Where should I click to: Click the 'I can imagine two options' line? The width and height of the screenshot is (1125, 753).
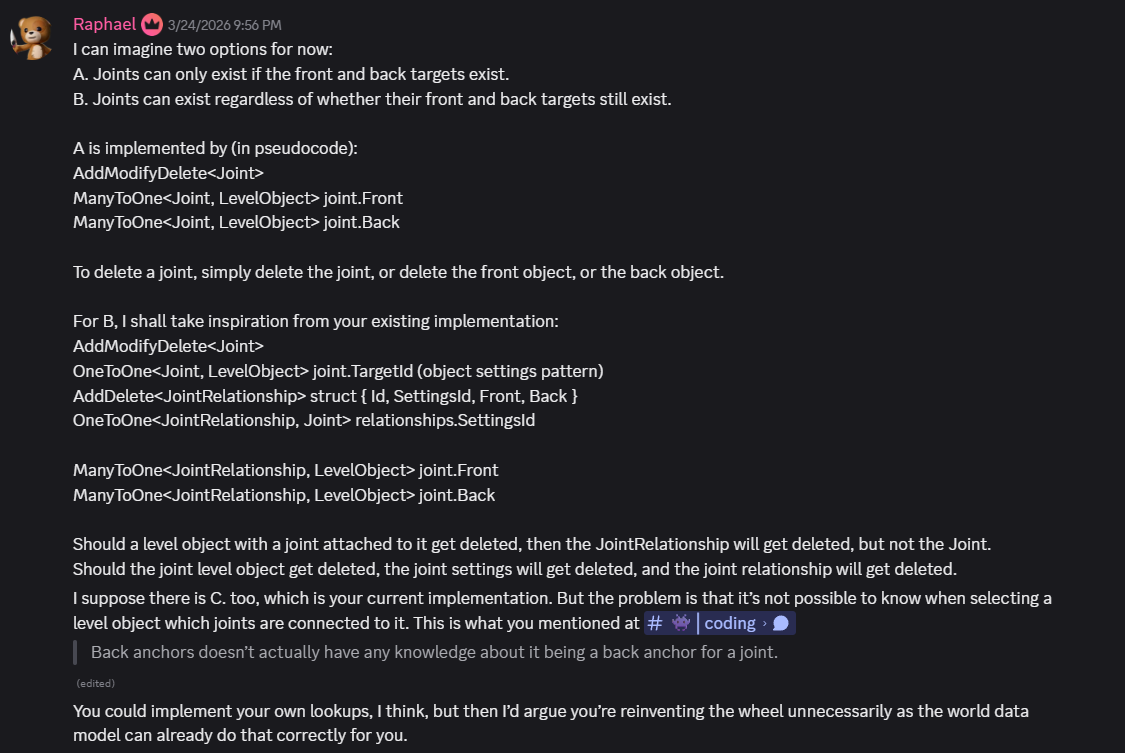[x=203, y=49]
